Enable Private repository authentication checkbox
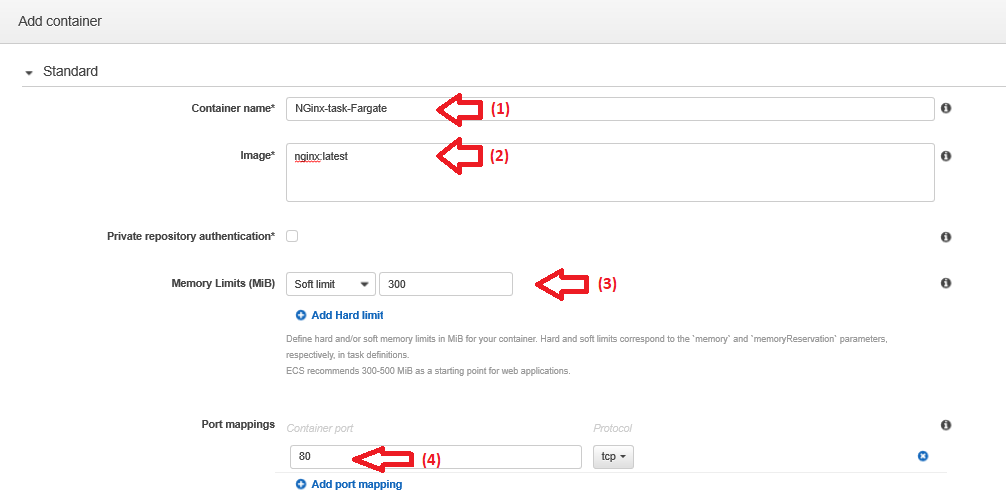1006x501 pixels. (x=292, y=236)
